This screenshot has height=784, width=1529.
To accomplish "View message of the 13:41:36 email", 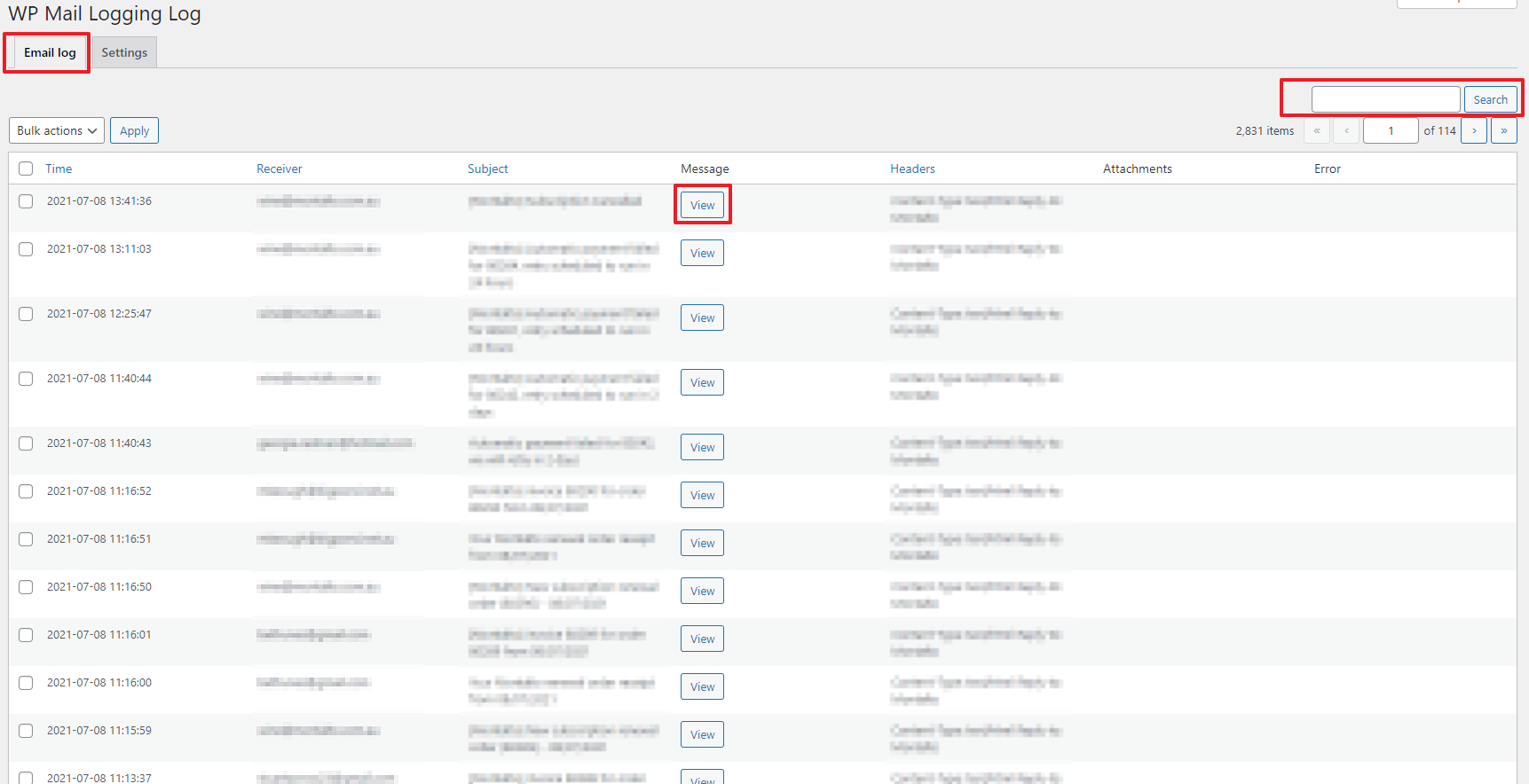I will 702,205.
